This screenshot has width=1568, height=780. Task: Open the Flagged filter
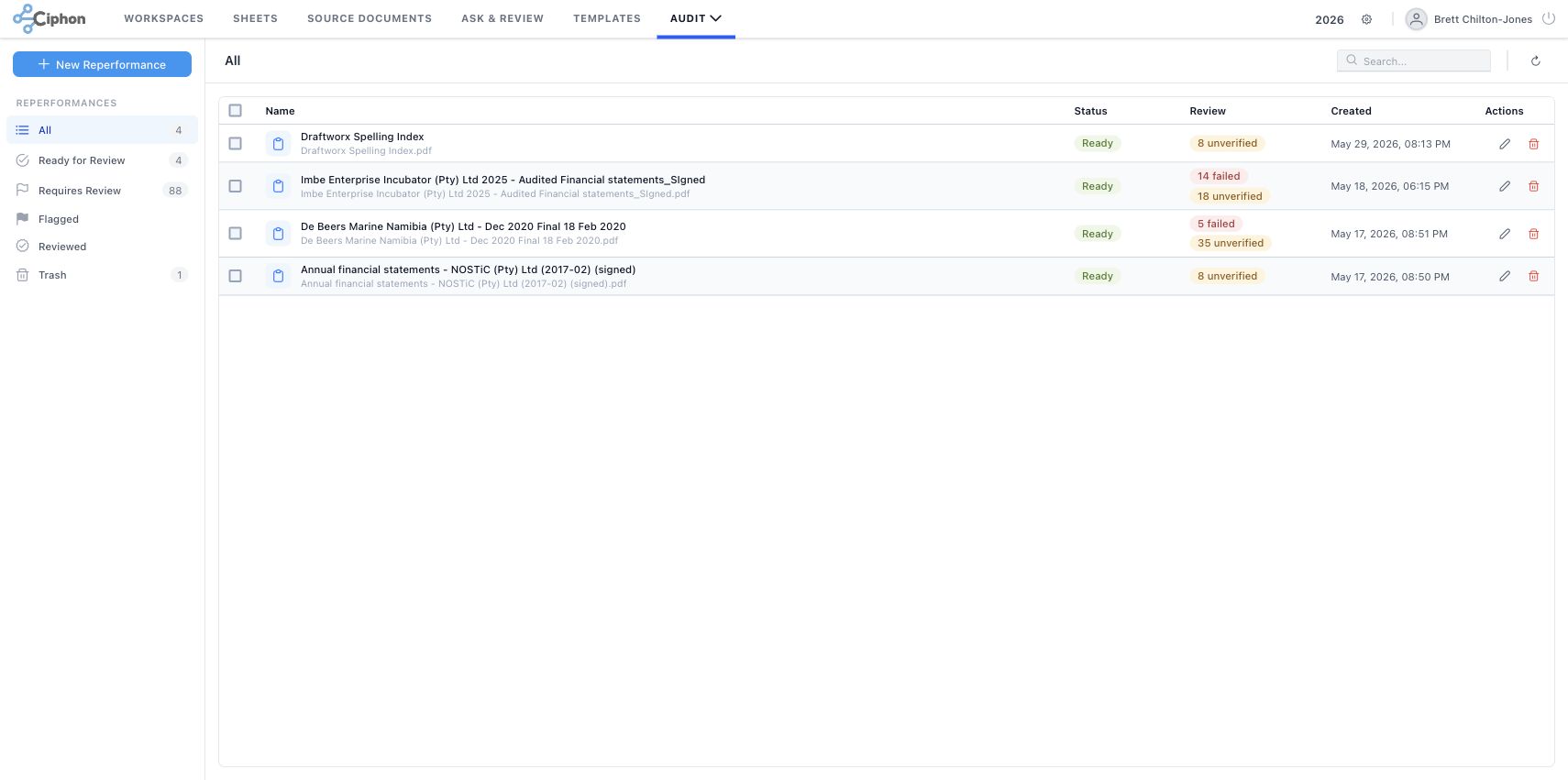[x=102, y=219]
